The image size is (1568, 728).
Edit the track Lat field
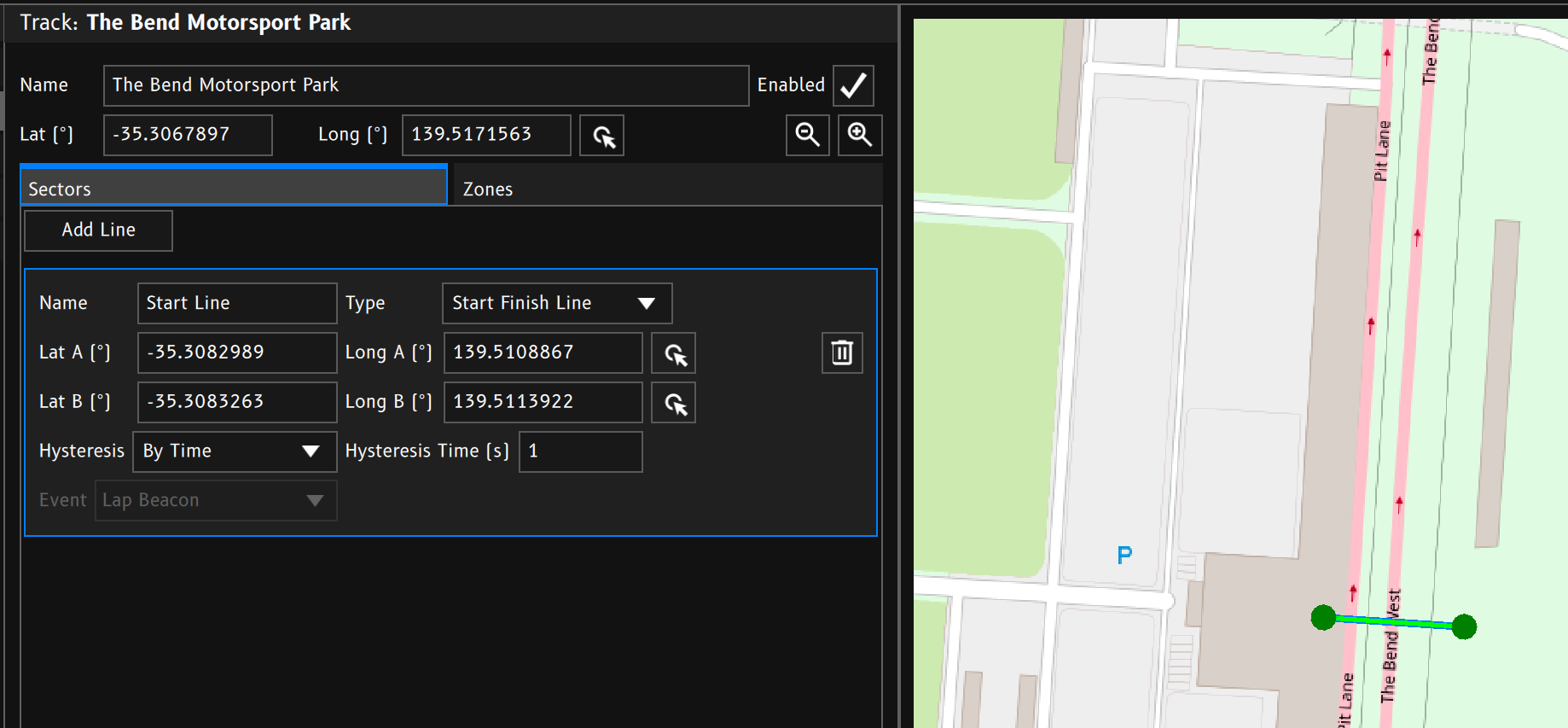(x=188, y=135)
